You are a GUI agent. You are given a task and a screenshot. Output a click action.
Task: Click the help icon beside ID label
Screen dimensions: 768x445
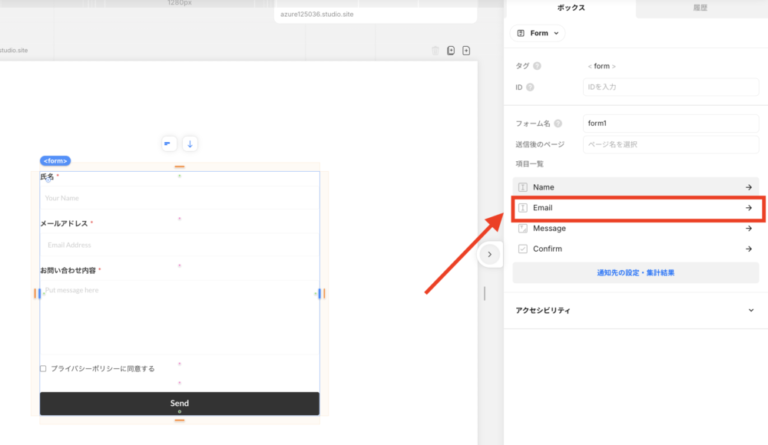click(x=532, y=88)
